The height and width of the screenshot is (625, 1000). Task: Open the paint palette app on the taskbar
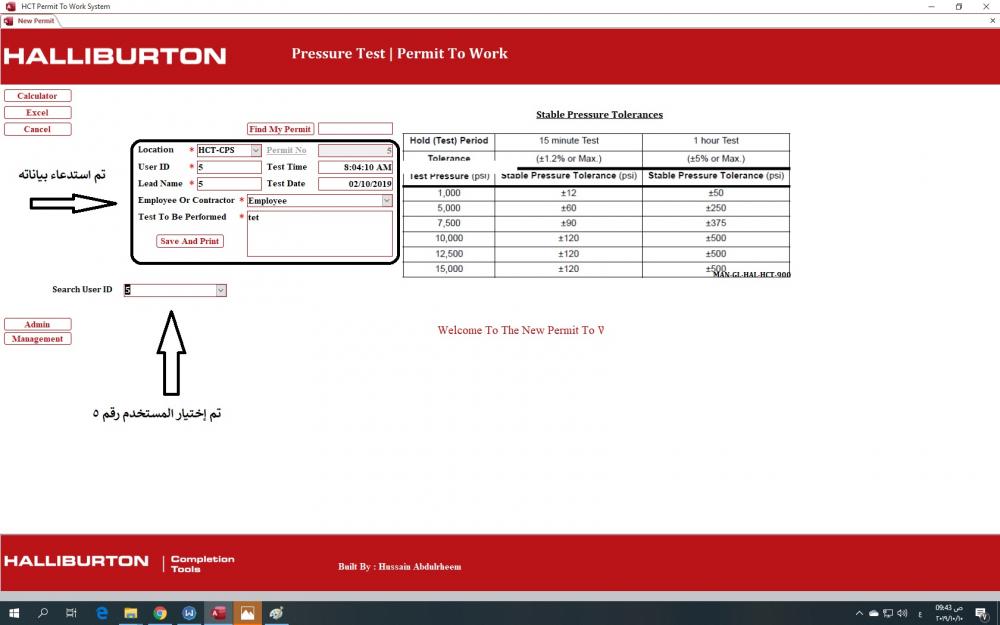coord(276,613)
